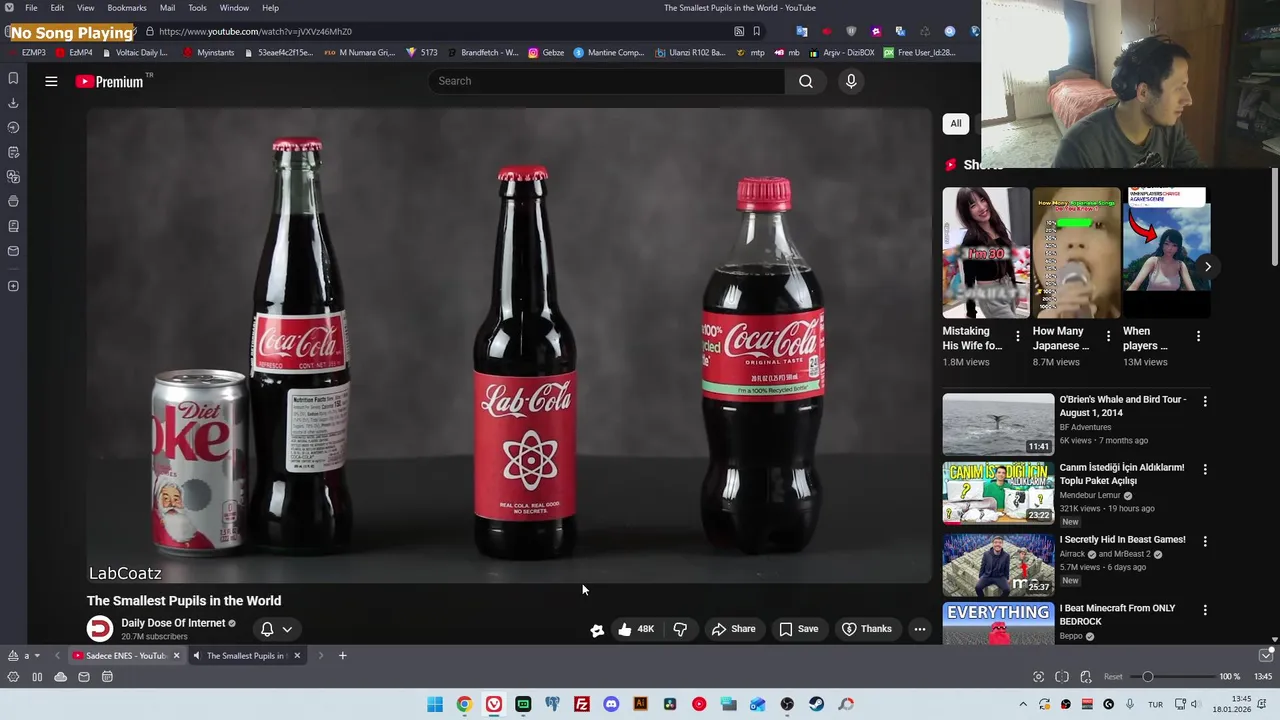Image resolution: width=1280 pixels, height=720 pixels.
Task: Open options for Mistaking His Wife Short
Action: (1017, 336)
